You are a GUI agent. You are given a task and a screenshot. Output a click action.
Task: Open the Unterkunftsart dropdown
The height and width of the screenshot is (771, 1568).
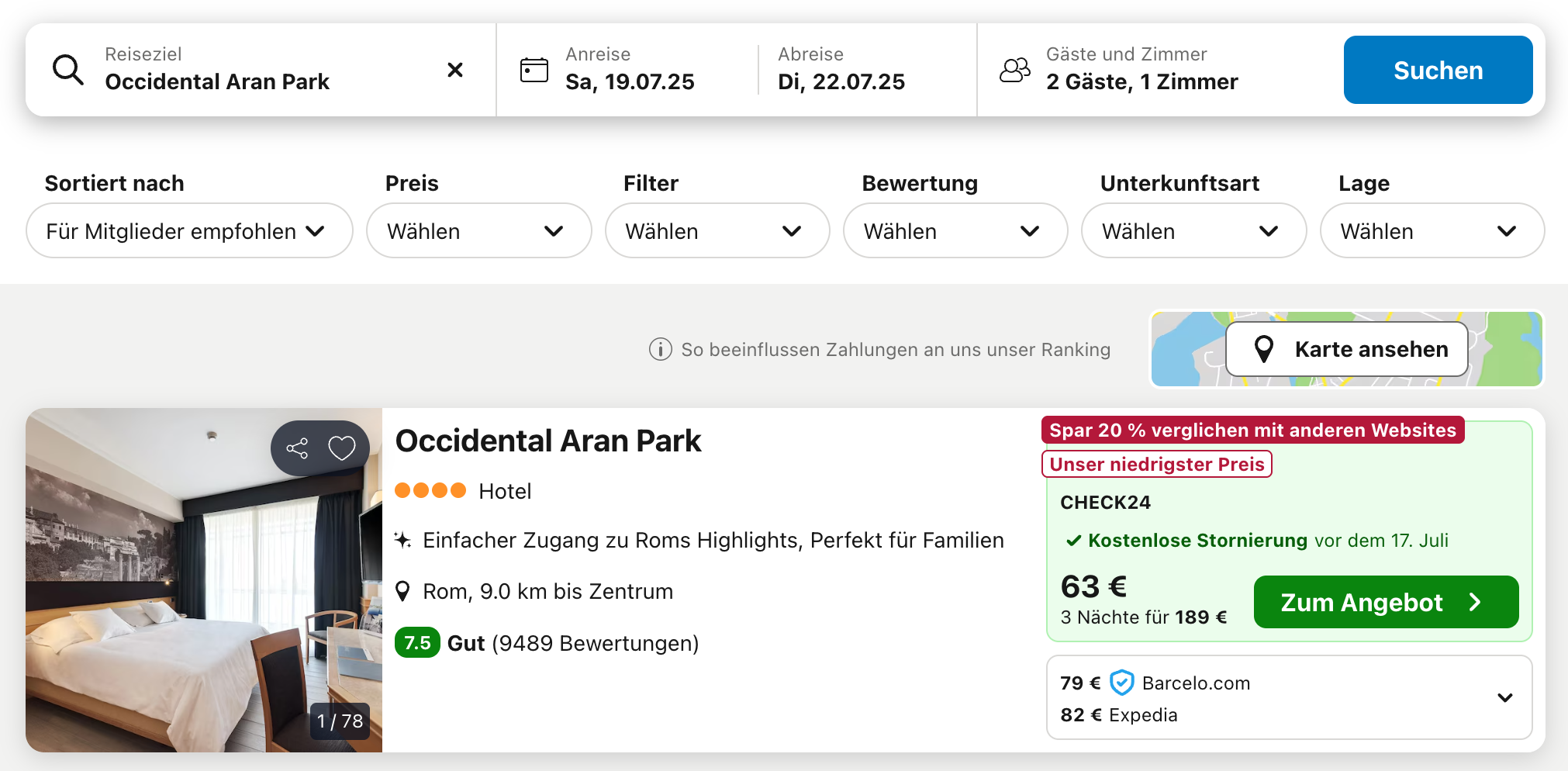(x=1193, y=230)
